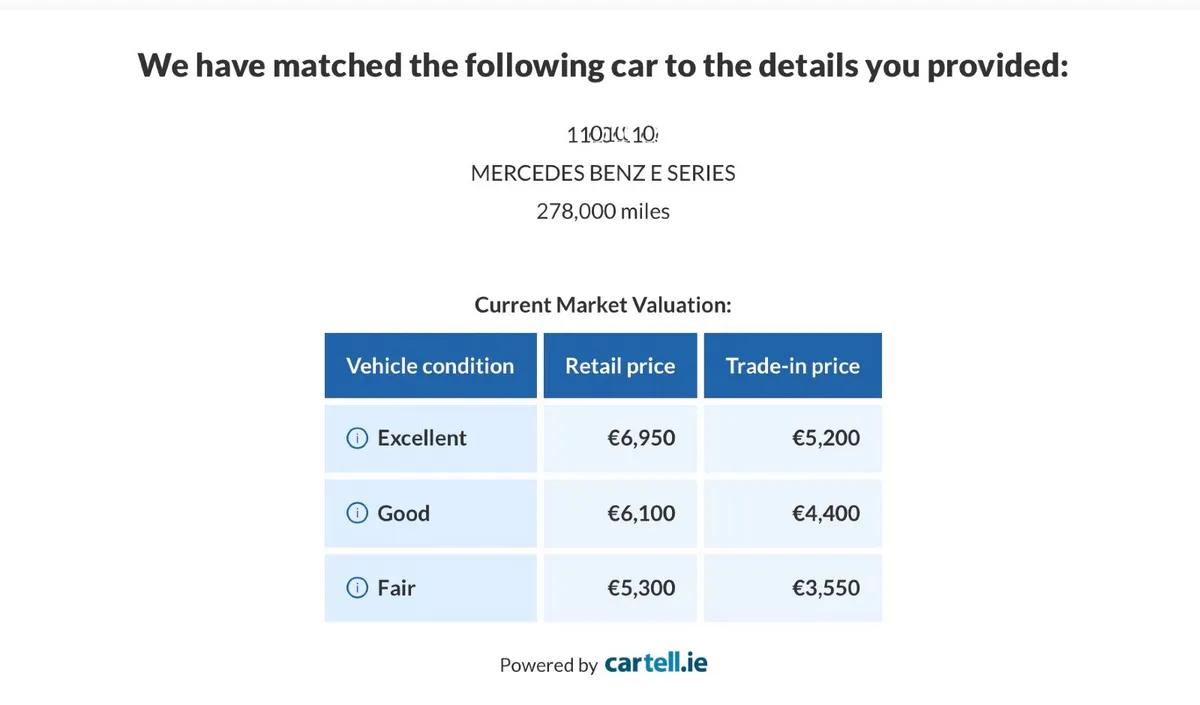Click the €6,100 retail price cell
Viewport: 1200px width, 705px height.
(x=620, y=513)
